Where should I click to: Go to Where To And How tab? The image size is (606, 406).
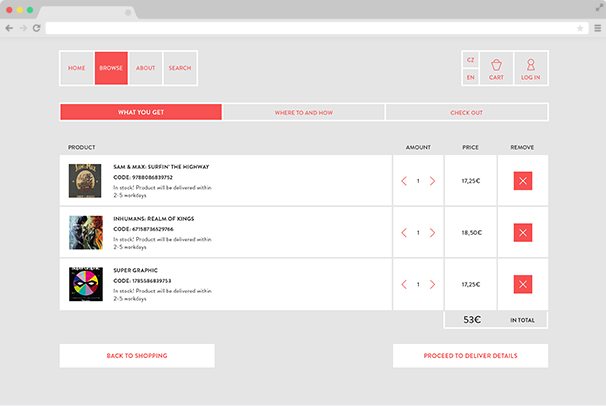click(303, 112)
